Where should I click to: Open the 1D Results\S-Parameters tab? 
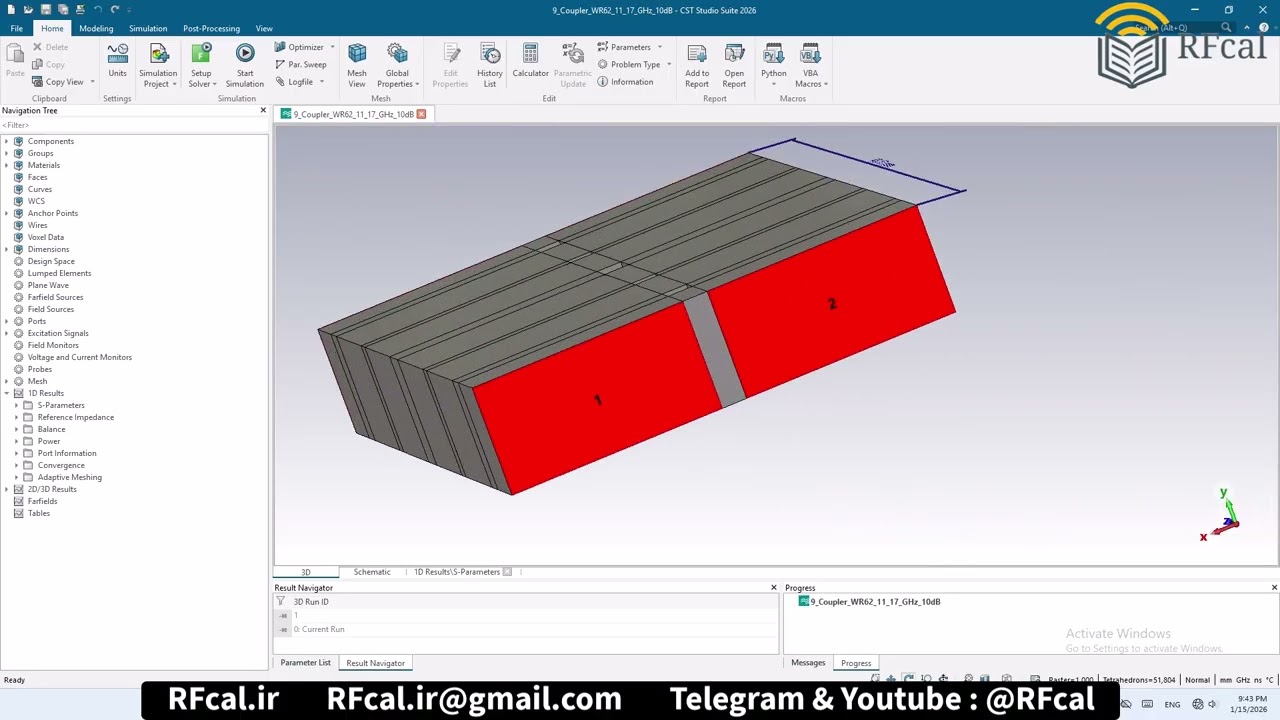[x=457, y=572]
